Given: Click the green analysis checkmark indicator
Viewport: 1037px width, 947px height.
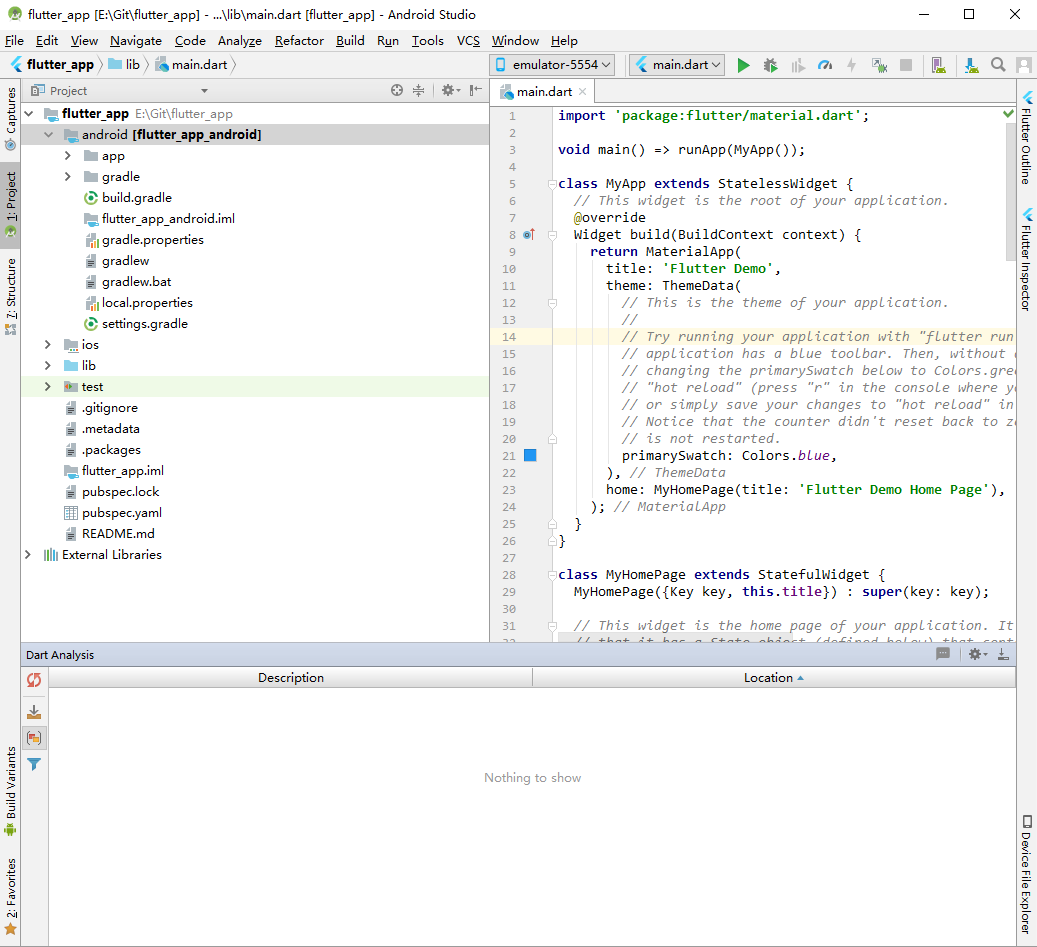Looking at the screenshot, I should tap(1008, 114).
